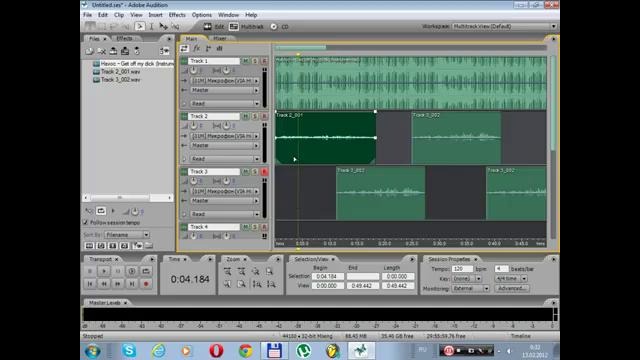
Task: Open the Clip menu
Action: click(x=119, y=15)
